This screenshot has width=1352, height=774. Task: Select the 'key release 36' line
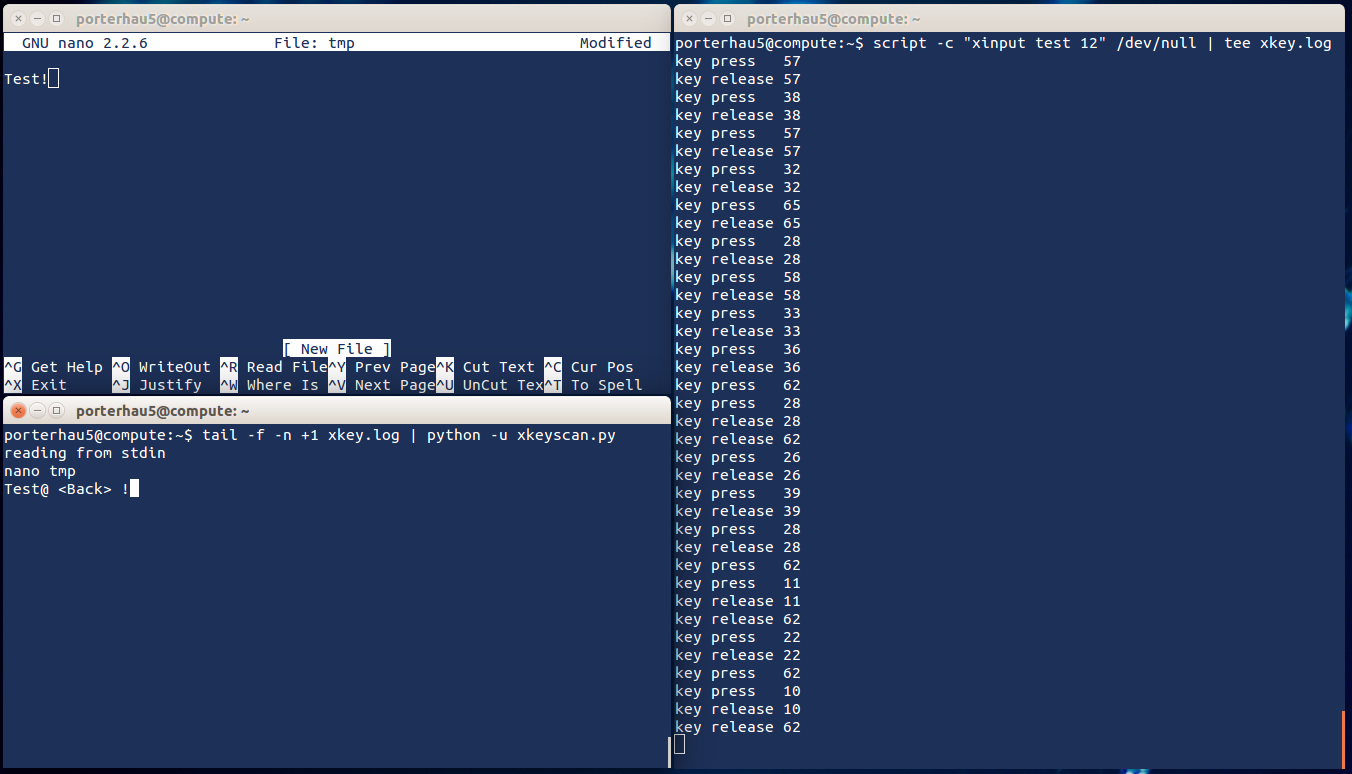coord(738,367)
